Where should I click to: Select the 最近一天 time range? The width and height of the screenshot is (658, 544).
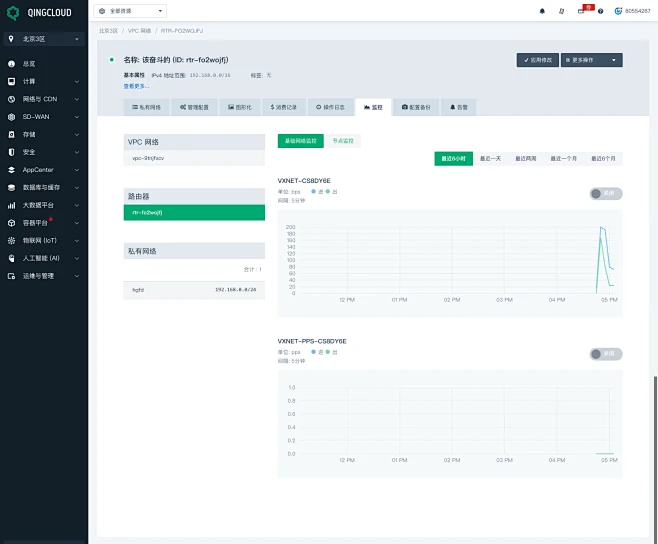(x=491, y=158)
